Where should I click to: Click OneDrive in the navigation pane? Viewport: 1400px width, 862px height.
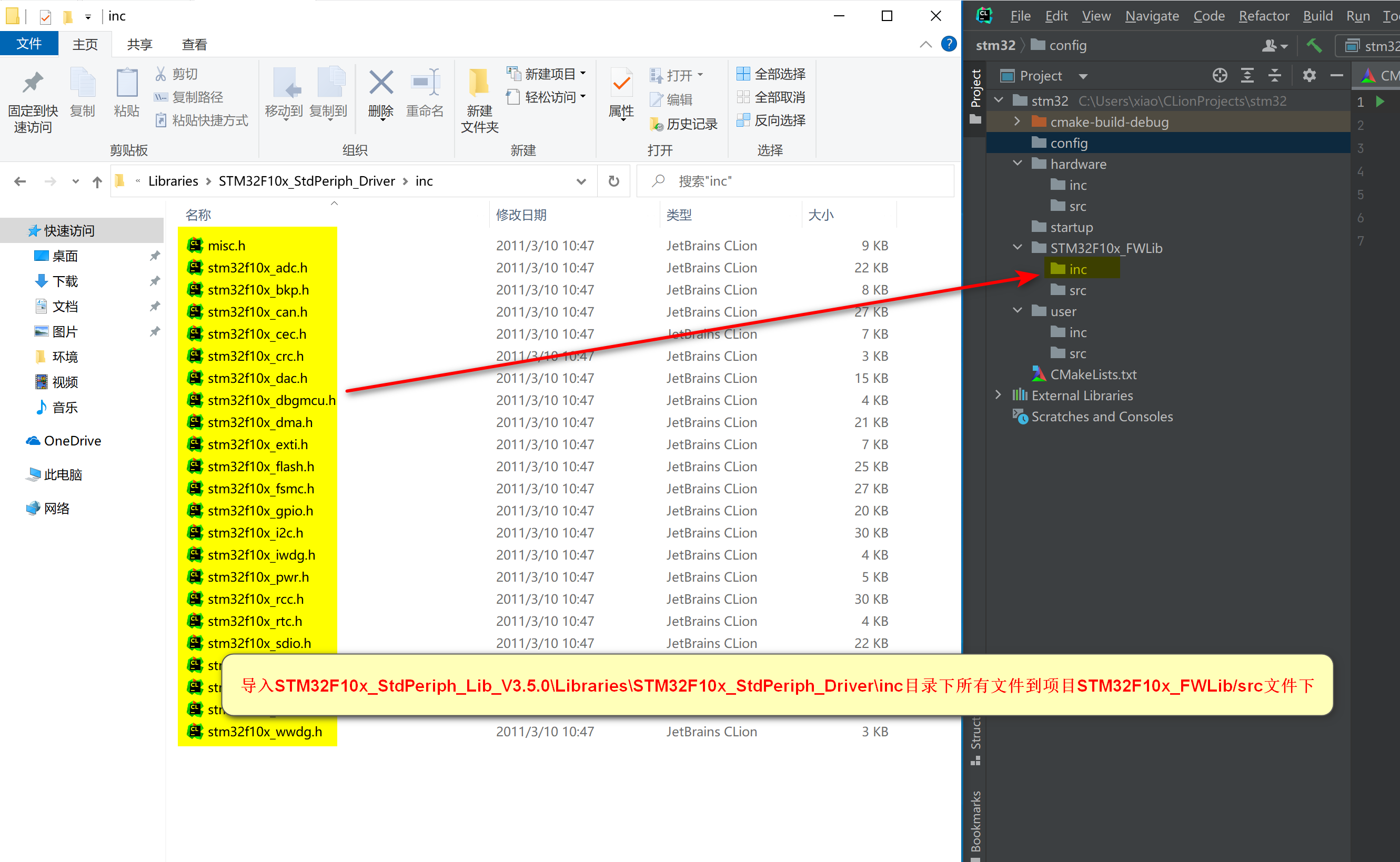point(73,441)
